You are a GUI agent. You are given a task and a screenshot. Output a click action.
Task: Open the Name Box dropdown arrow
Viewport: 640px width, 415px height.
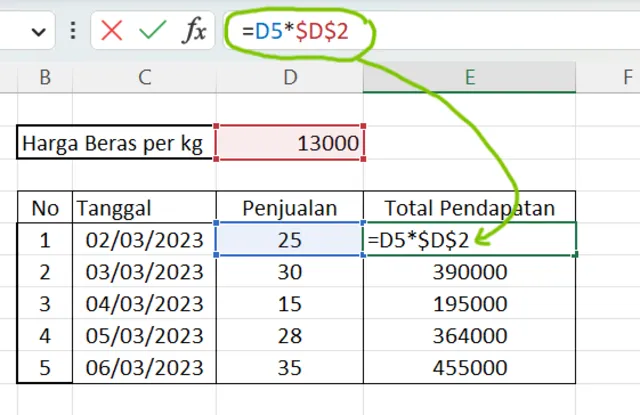point(39,31)
